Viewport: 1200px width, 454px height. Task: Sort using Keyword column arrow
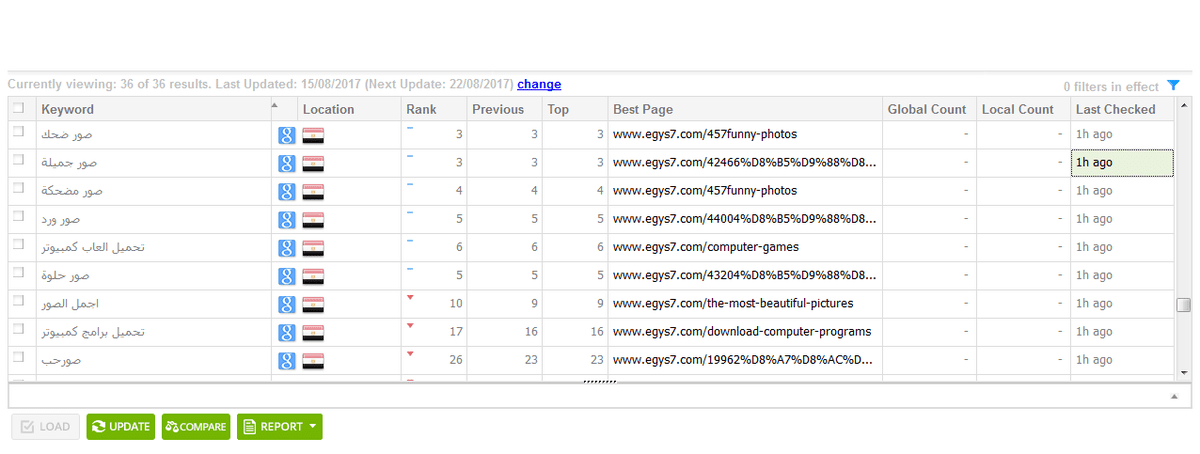(275, 105)
